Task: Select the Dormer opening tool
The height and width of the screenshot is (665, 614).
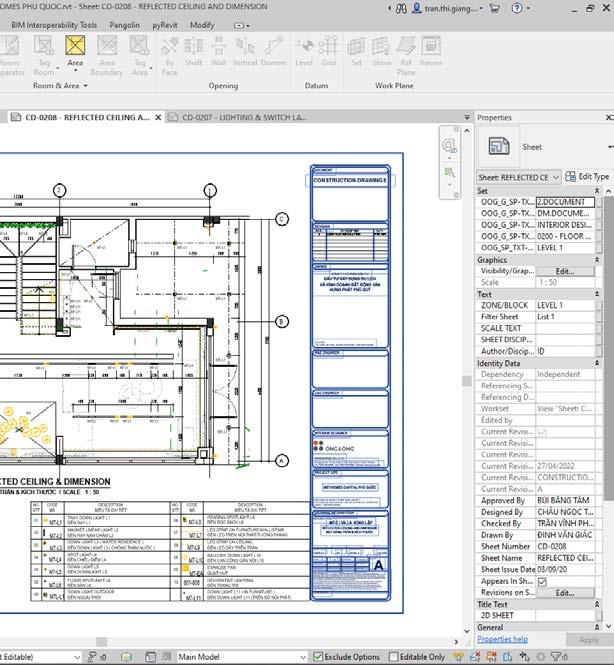Action: tap(274, 51)
